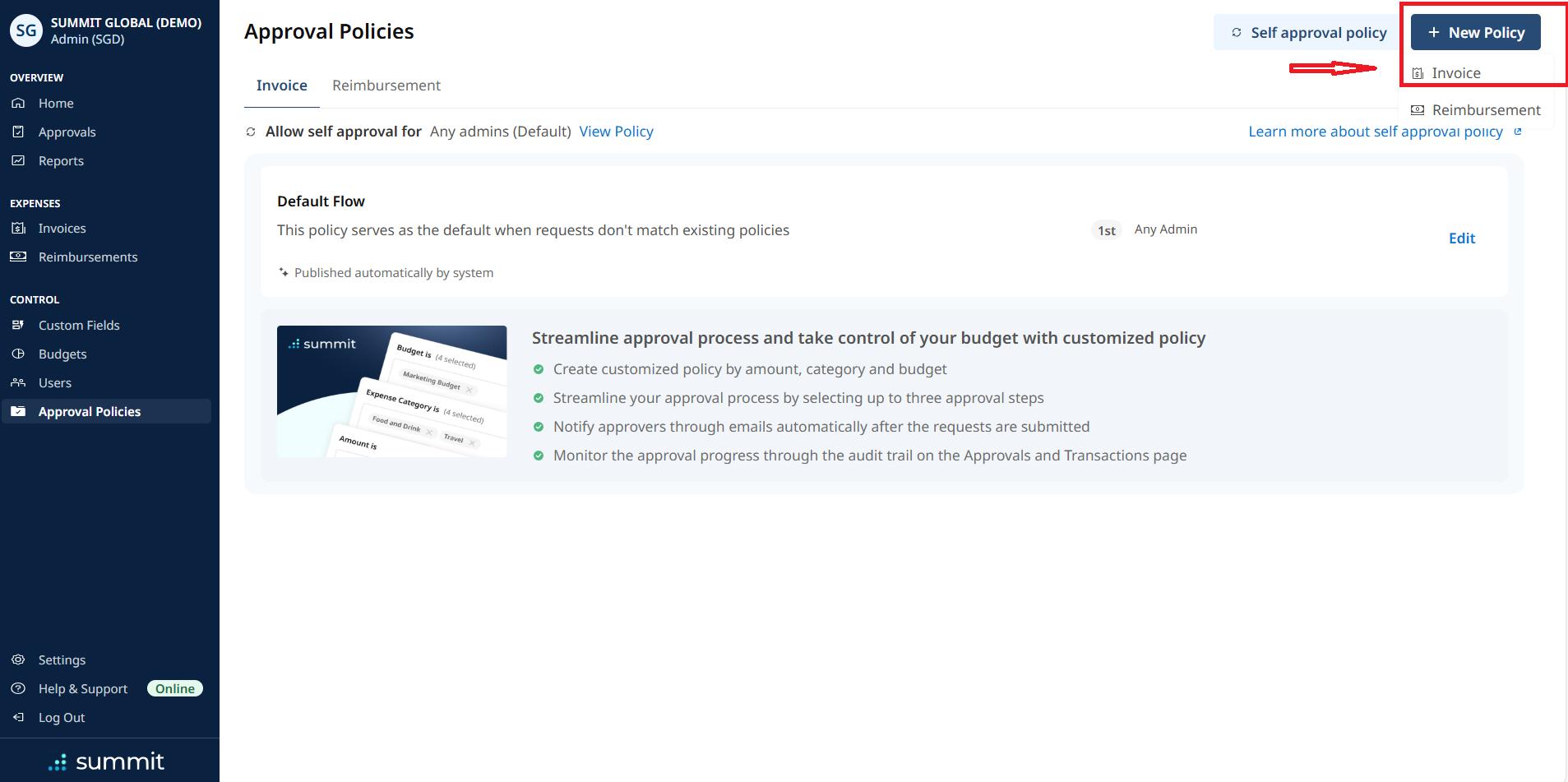
Task: Switch to the Invoice tab
Action: coord(281,86)
